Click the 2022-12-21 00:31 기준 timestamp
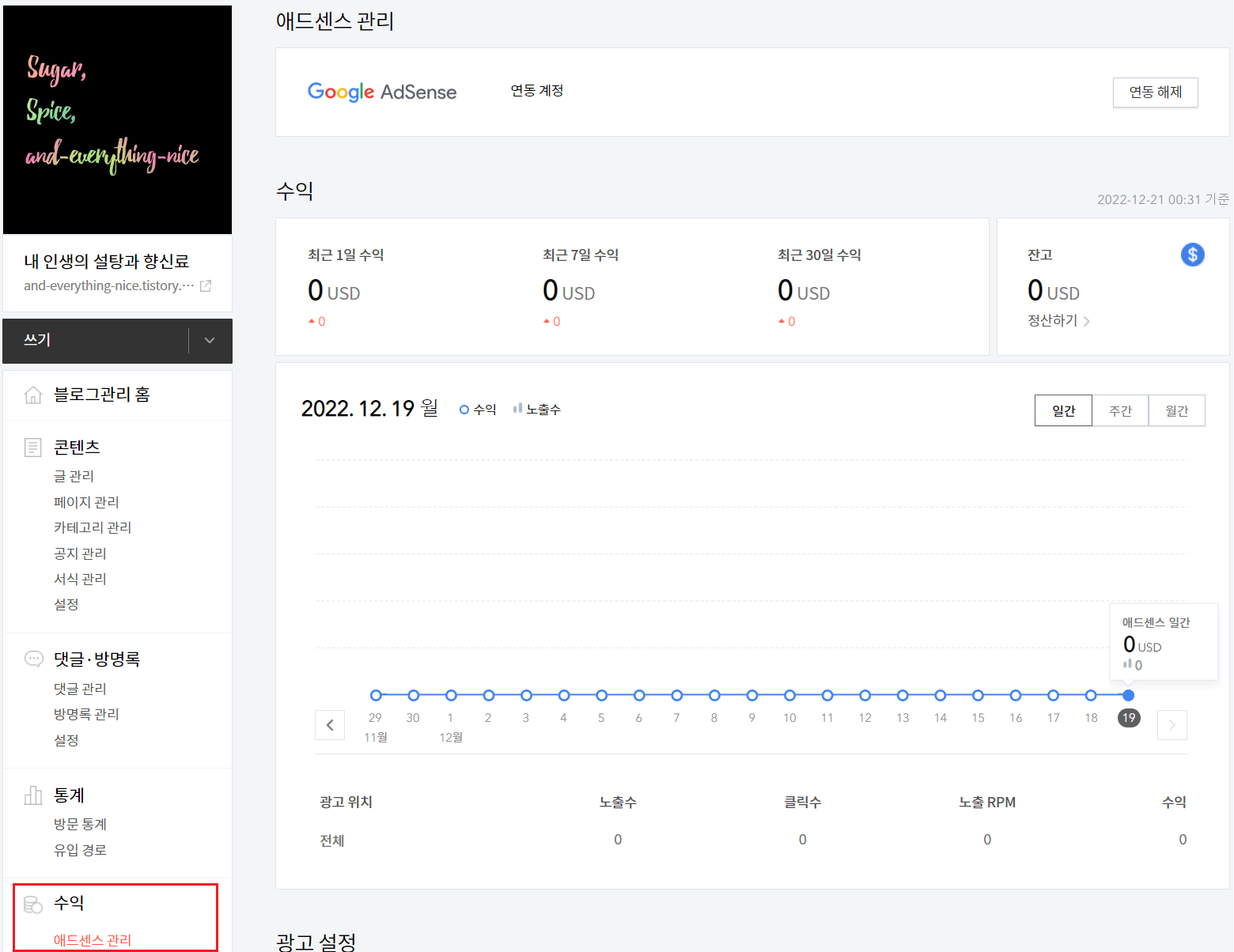Image resolution: width=1234 pixels, height=952 pixels. (x=1163, y=199)
